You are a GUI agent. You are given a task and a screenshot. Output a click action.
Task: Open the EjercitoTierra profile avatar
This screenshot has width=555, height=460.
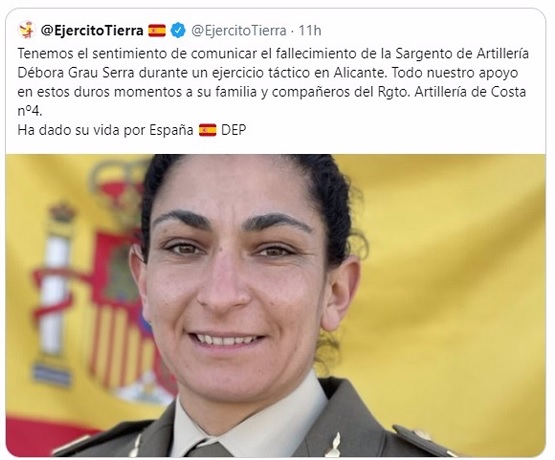click(26, 30)
